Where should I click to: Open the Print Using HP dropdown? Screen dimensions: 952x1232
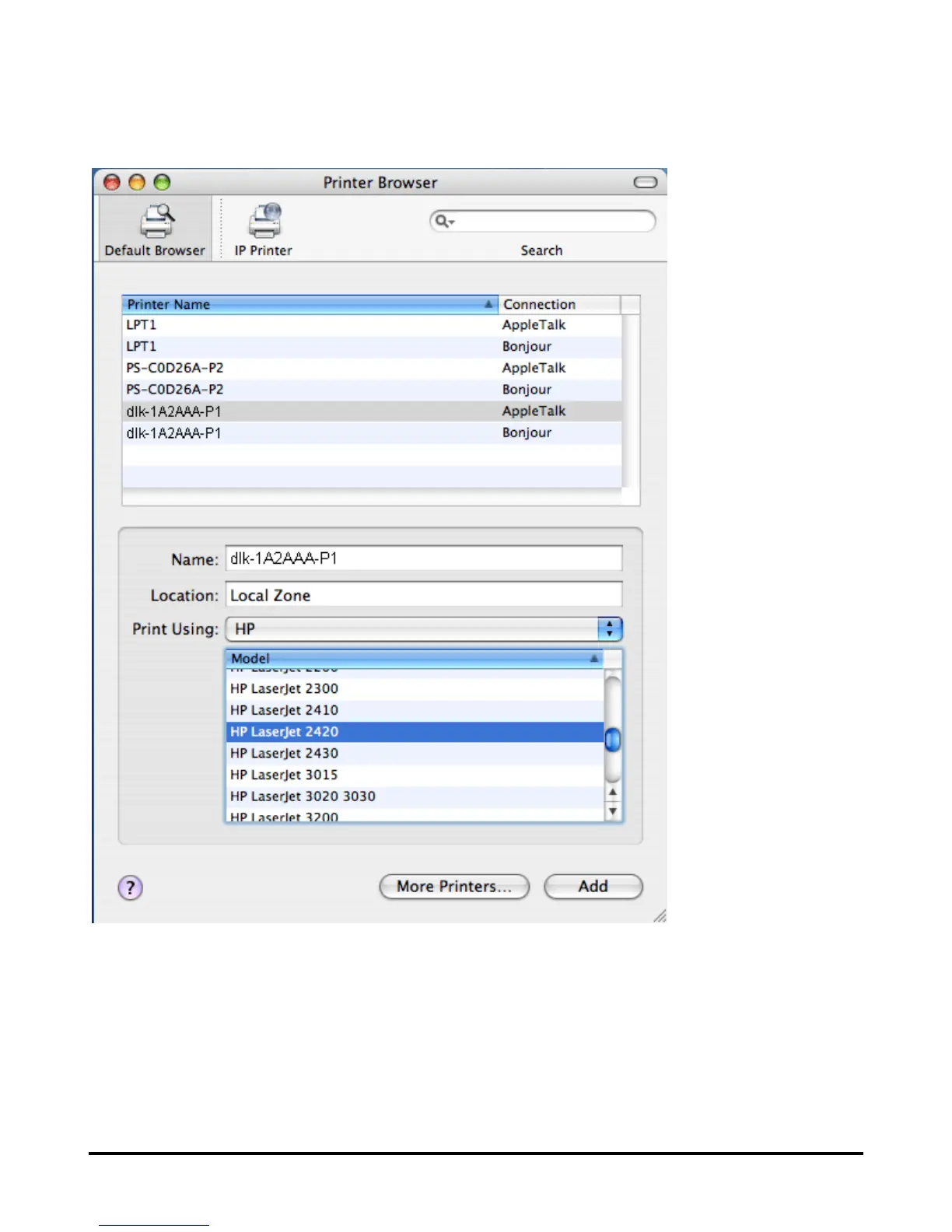[x=424, y=629]
